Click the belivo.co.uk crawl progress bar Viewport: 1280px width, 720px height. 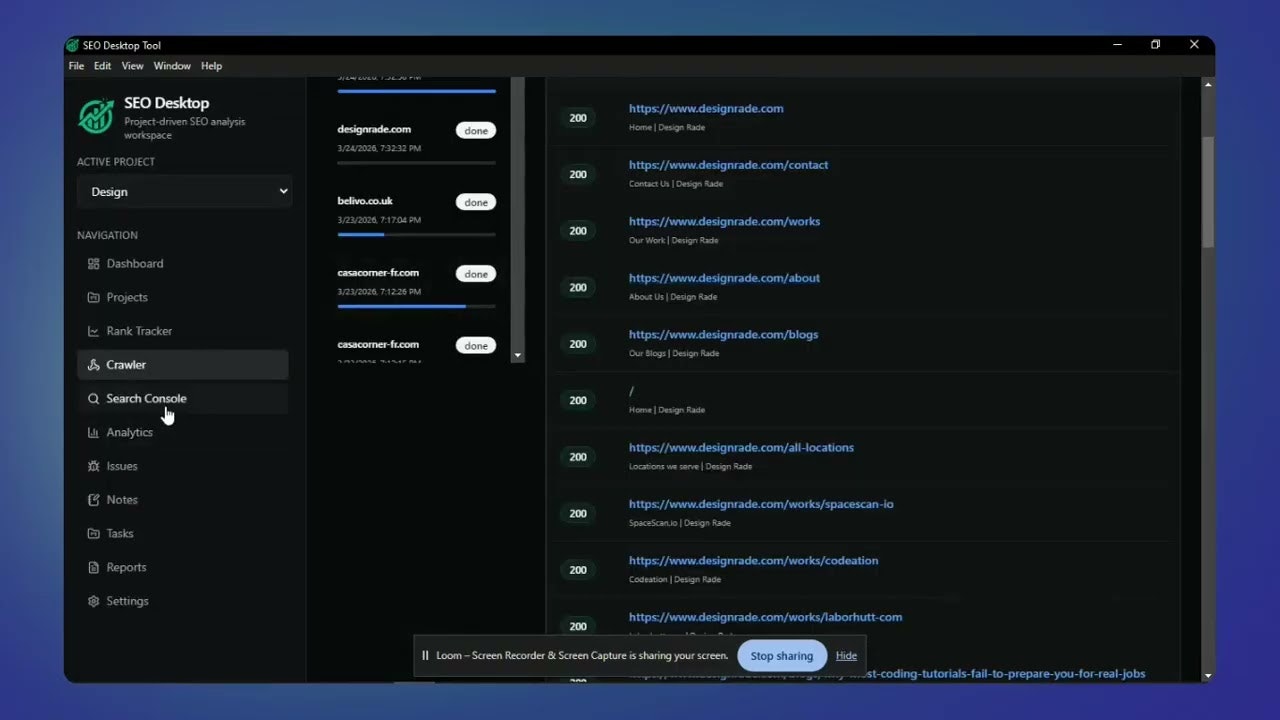point(416,234)
